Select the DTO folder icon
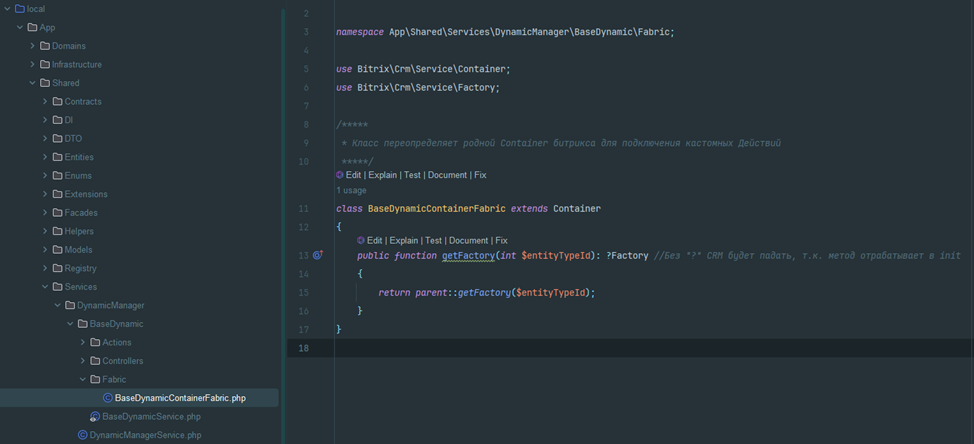 pos(58,138)
